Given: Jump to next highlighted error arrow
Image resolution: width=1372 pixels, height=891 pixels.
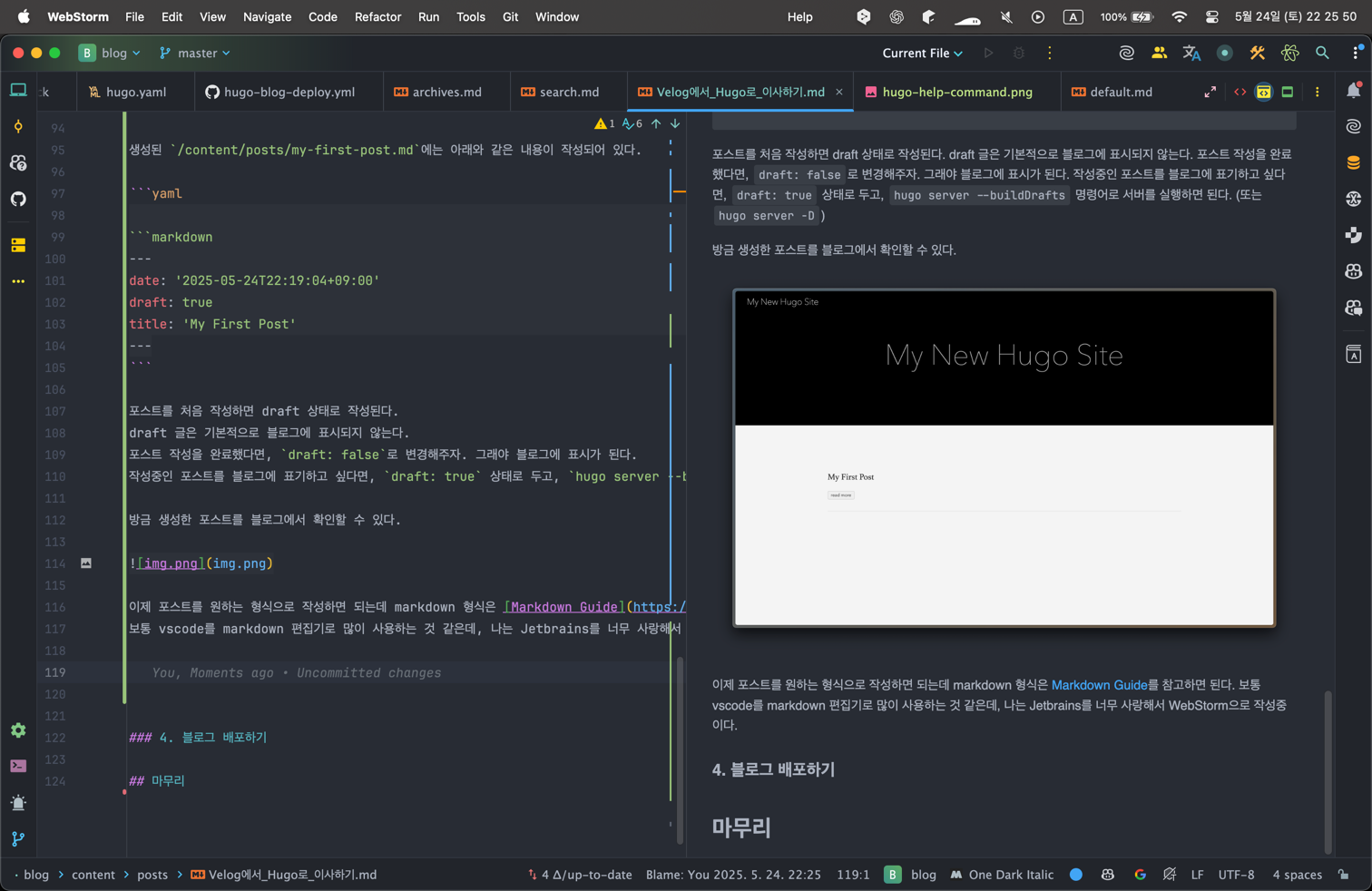Looking at the screenshot, I should [675, 123].
